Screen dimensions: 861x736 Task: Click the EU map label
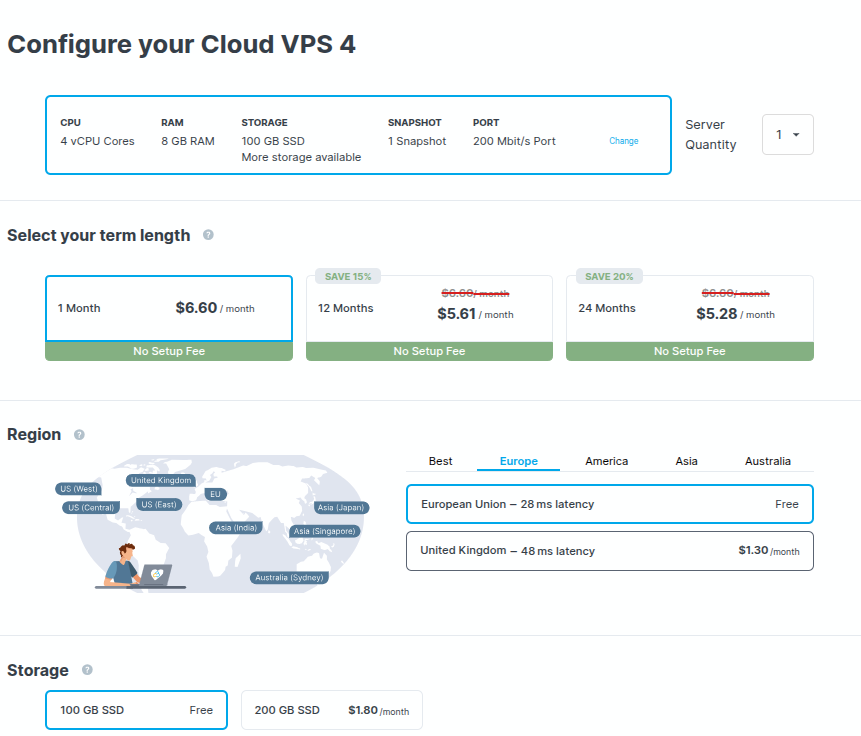click(215, 494)
